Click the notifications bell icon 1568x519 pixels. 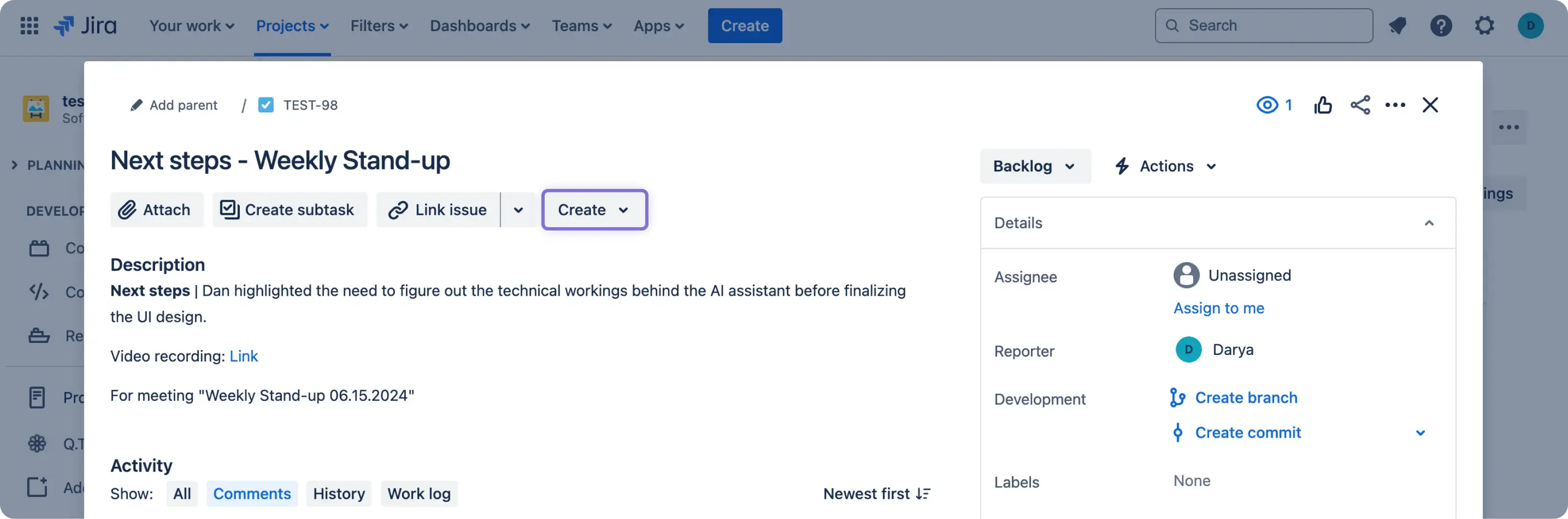pyautogui.click(x=1397, y=25)
